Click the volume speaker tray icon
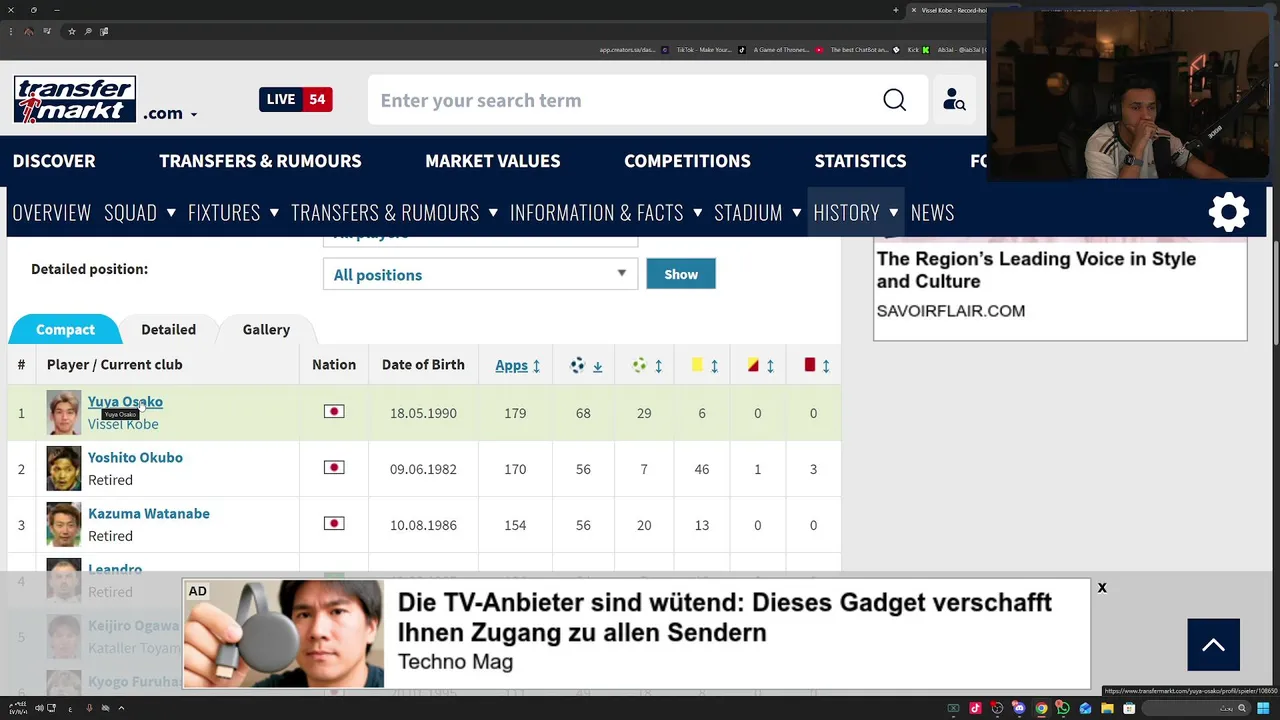This screenshot has width=1280, height=720. point(39,708)
